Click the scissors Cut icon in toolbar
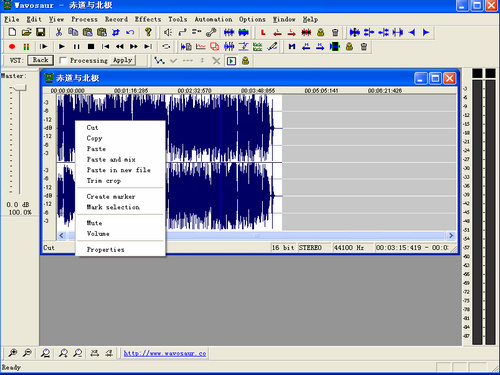500x375 pixels. [x=59, y=32]
